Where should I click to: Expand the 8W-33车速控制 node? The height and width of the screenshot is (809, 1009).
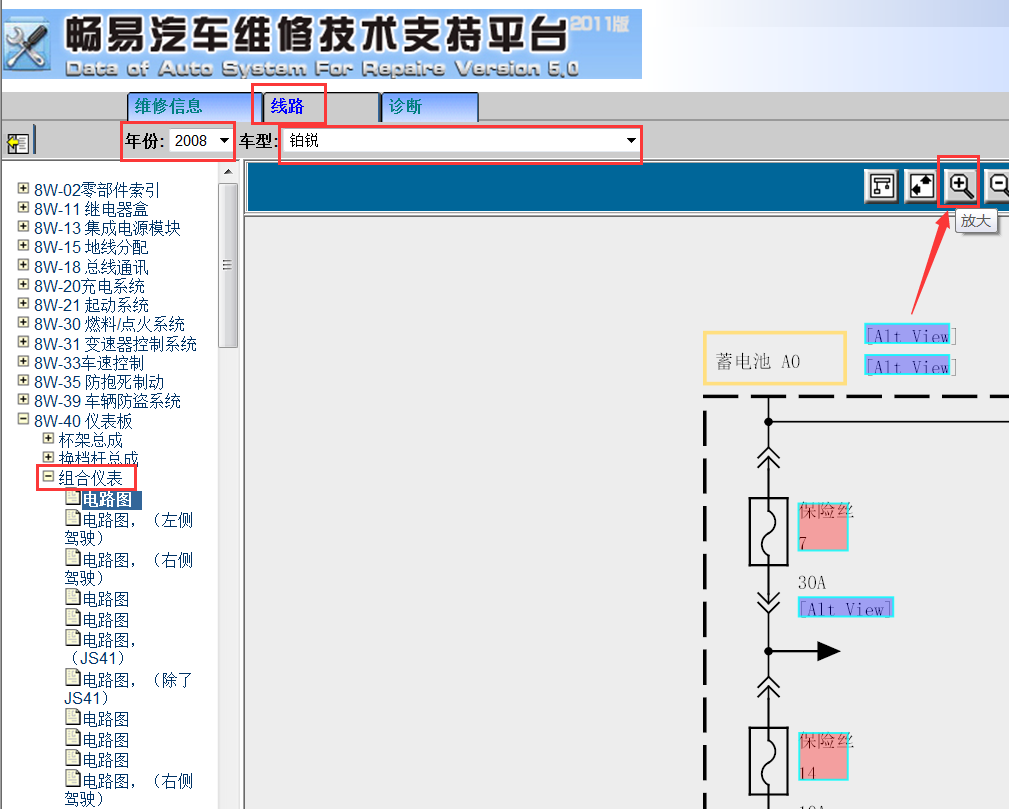(23, 361)
